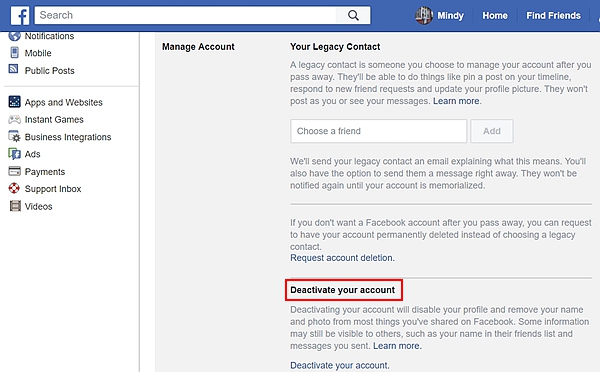
Task: Click the Payments card icon
Action: coord(15,171)
